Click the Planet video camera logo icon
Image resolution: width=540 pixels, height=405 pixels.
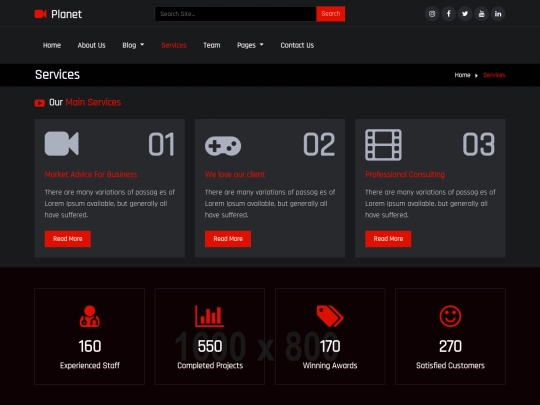point(40,14)
